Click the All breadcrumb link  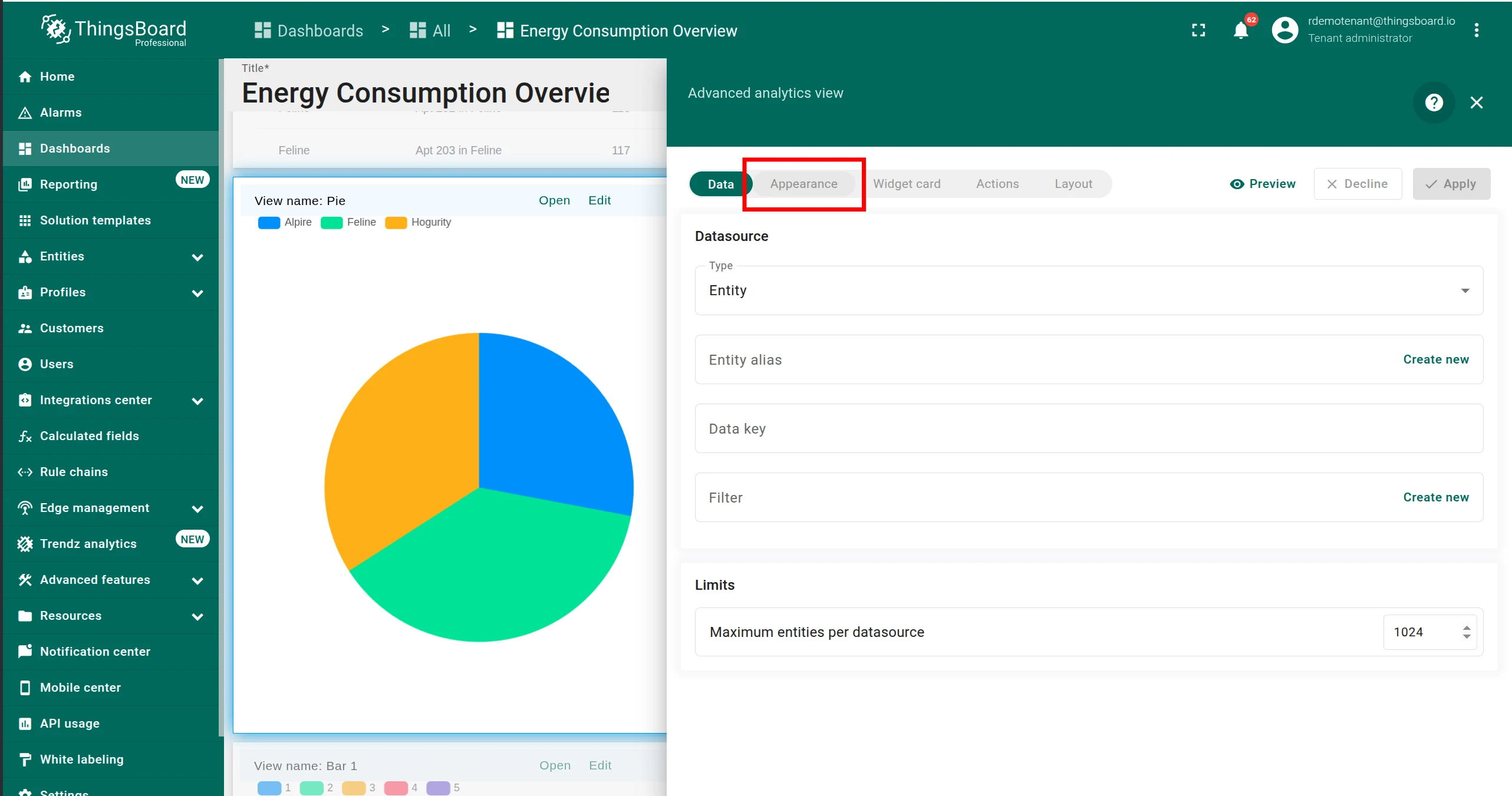(x=430, y=31)
